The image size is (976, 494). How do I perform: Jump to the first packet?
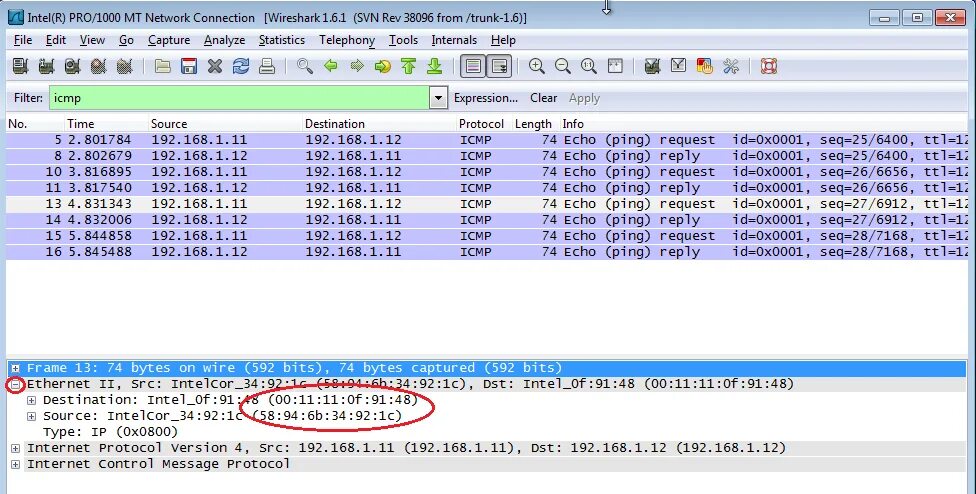[409, 66]
